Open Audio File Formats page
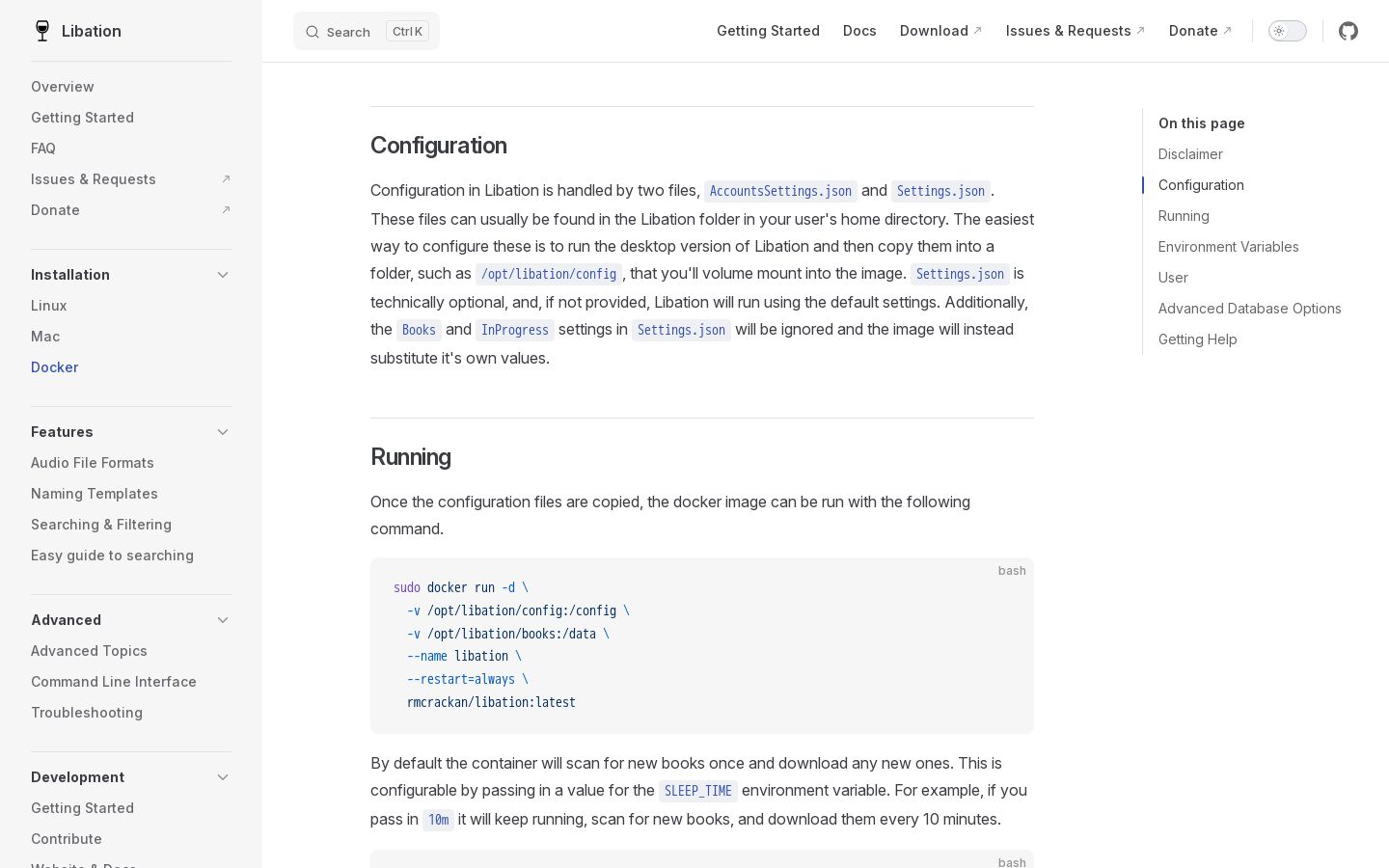This screenshot has height=868, width=1389. [x=93, y=463]
